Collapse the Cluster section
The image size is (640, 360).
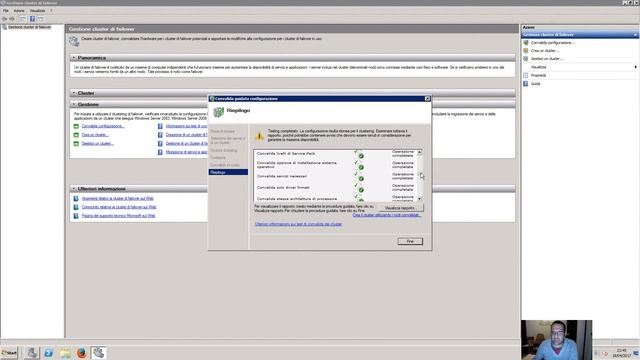click(74, 93)
